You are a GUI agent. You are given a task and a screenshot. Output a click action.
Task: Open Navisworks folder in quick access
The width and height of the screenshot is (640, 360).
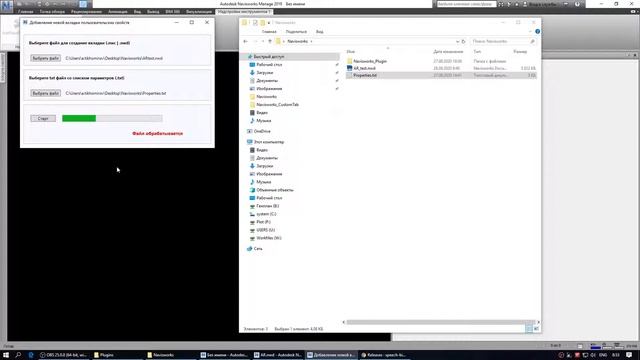click(267, 97)
